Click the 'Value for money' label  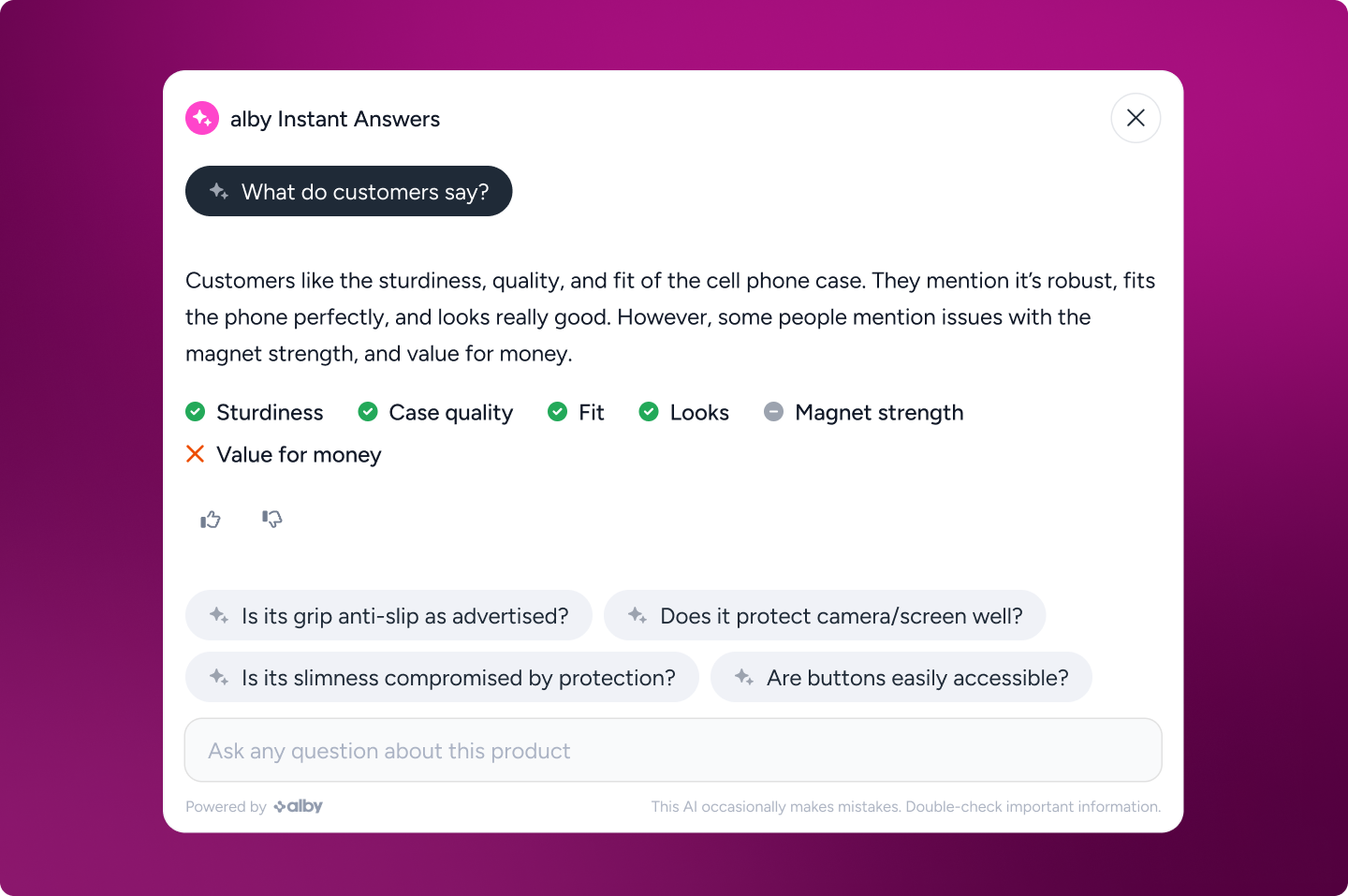tap(299, 454)
